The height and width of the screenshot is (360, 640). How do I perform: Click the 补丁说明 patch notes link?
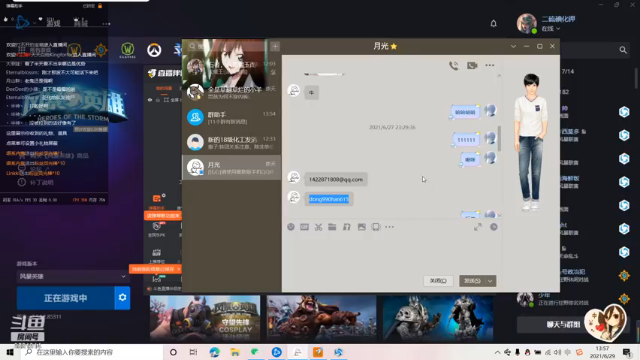[42, 182]
